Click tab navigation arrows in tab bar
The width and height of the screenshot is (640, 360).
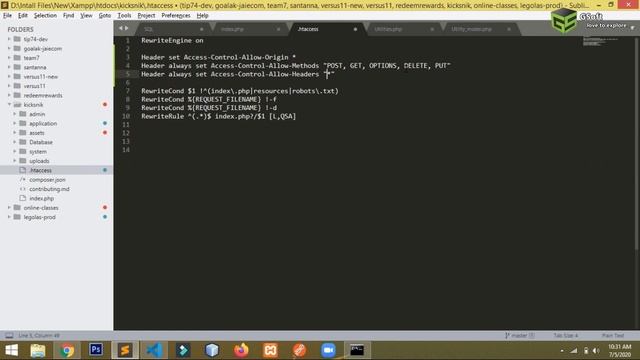point(123,29)
